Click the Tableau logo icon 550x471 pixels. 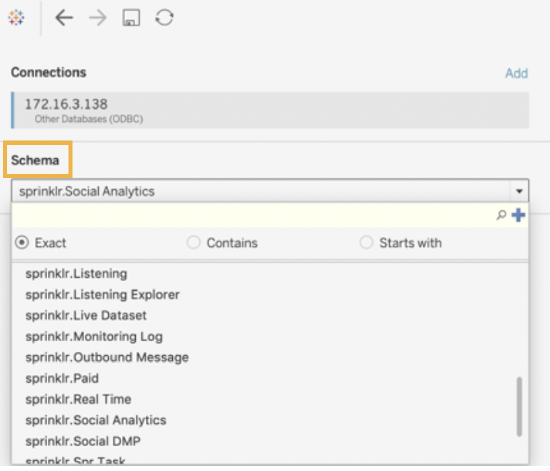coord(16,18)
